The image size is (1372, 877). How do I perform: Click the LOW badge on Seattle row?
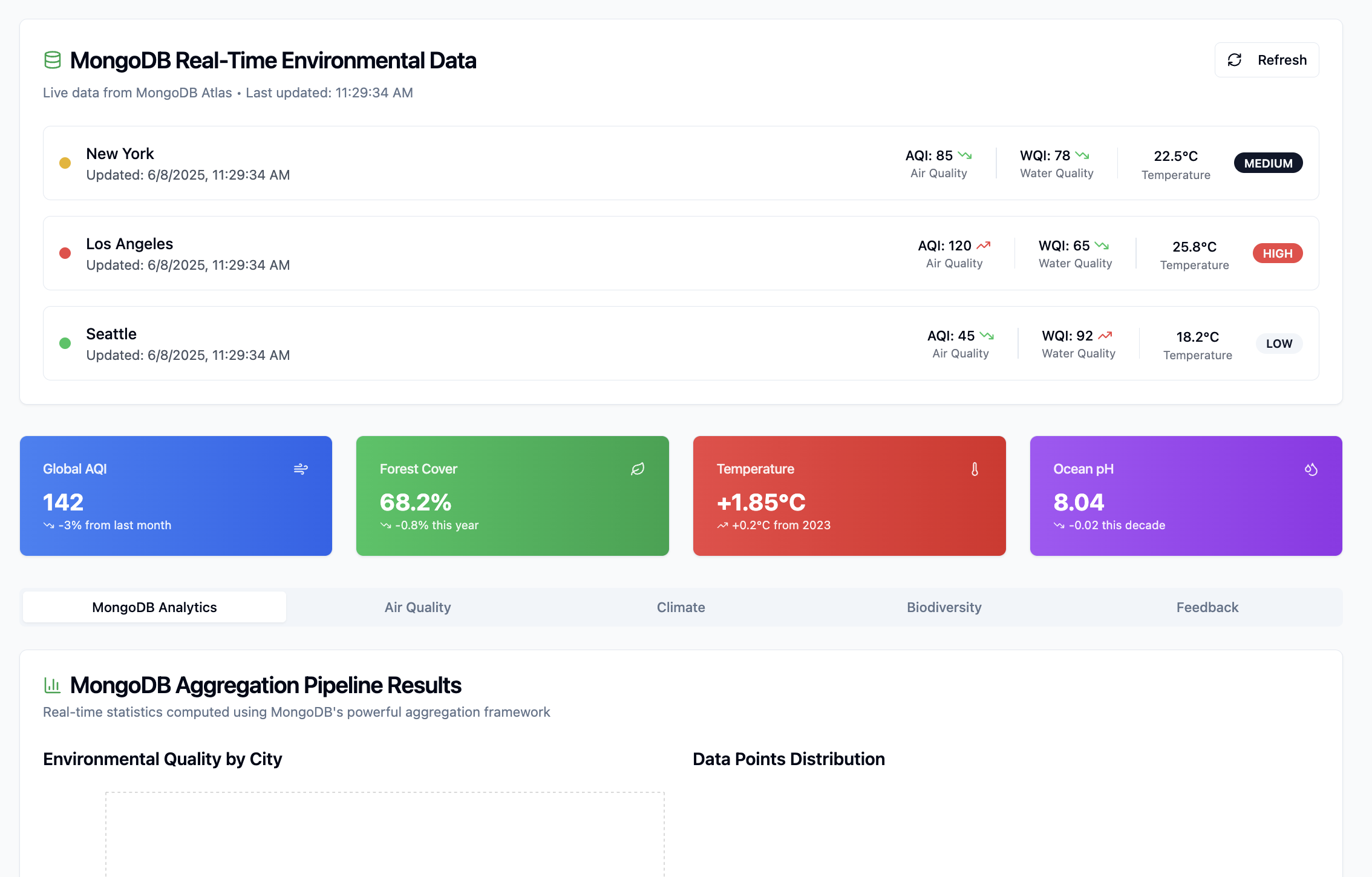(x=1279, y=344)
